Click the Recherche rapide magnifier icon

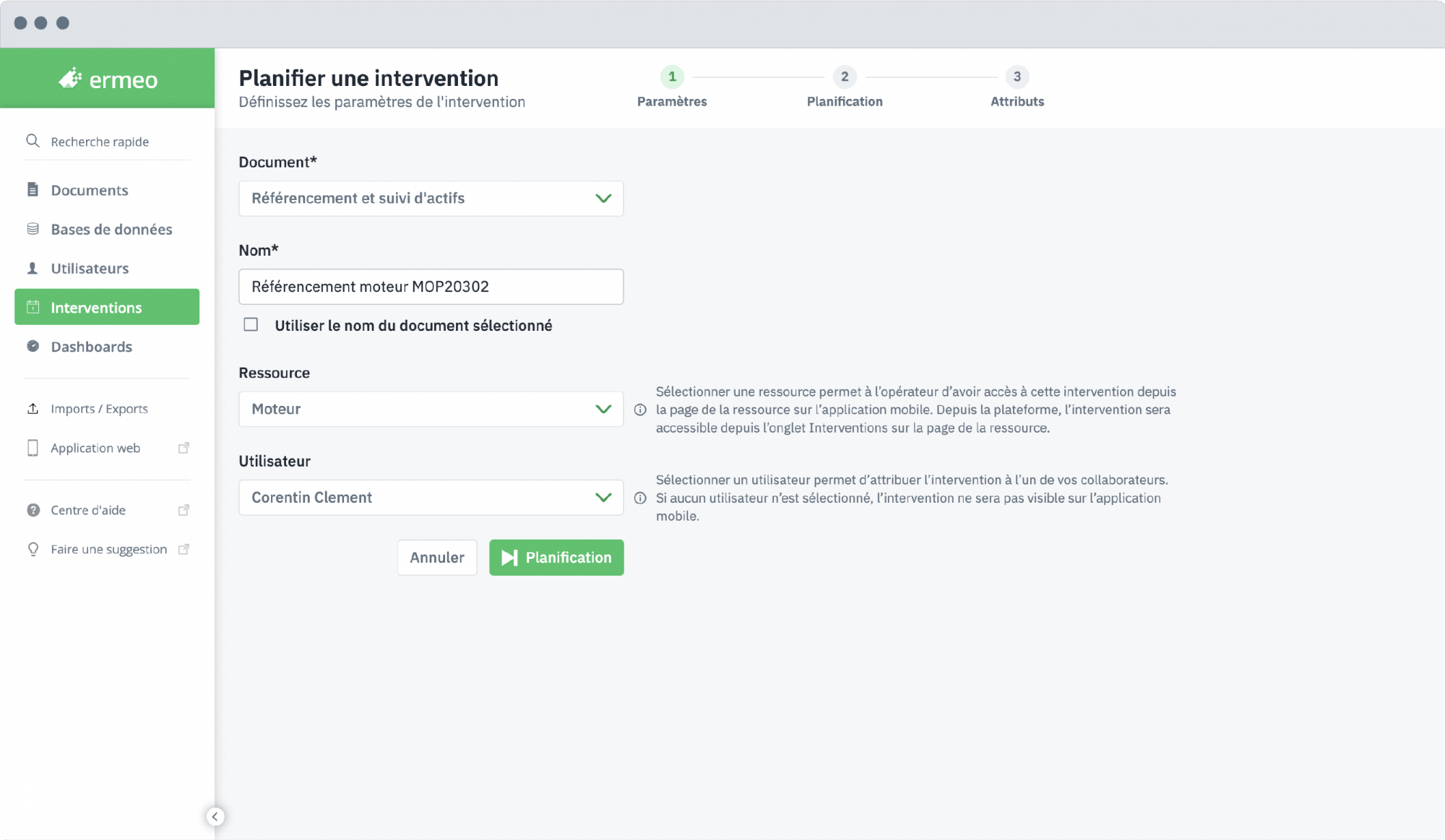[x=33, y=141]
